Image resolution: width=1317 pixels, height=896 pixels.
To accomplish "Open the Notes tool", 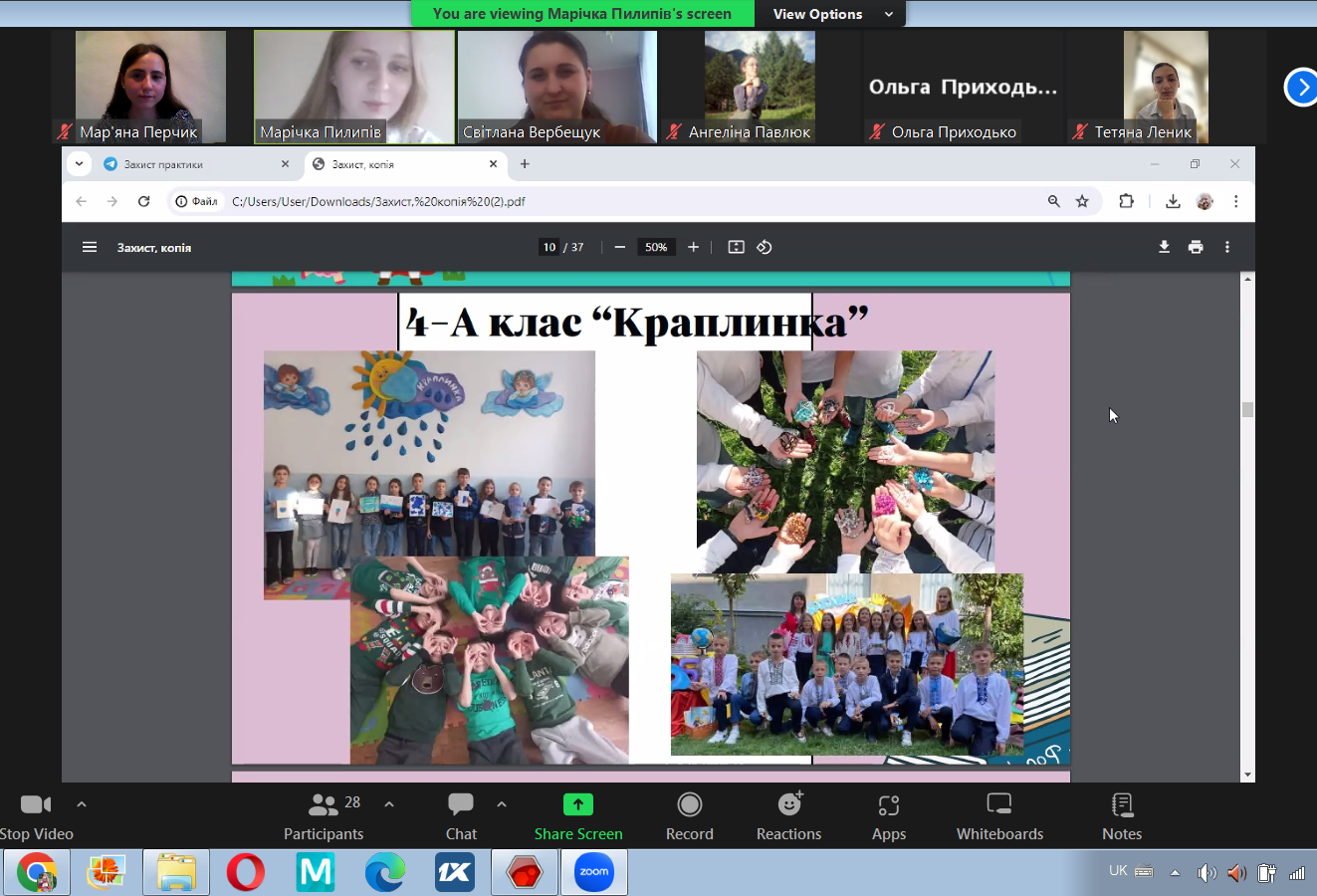I will tap(1122, 815).
